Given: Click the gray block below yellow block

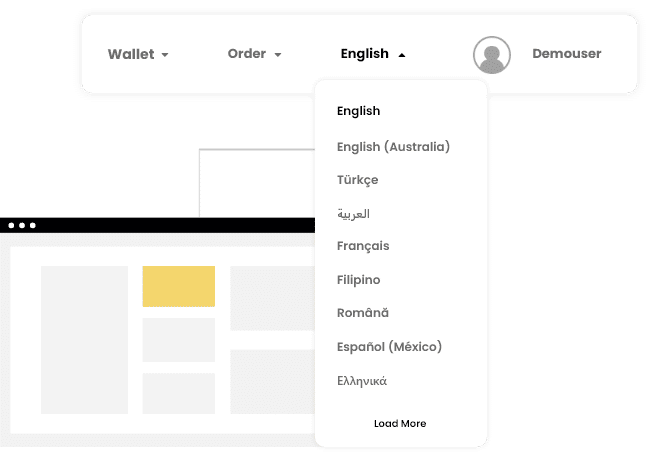Looking at the screenshot, I should pyautogui.click(x=178, y=340).
